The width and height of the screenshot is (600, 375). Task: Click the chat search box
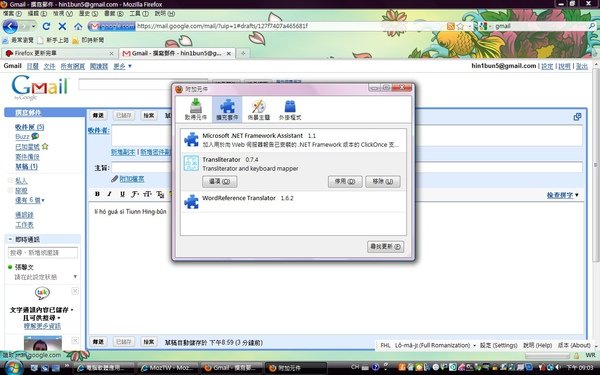click(x=43, y=253)
